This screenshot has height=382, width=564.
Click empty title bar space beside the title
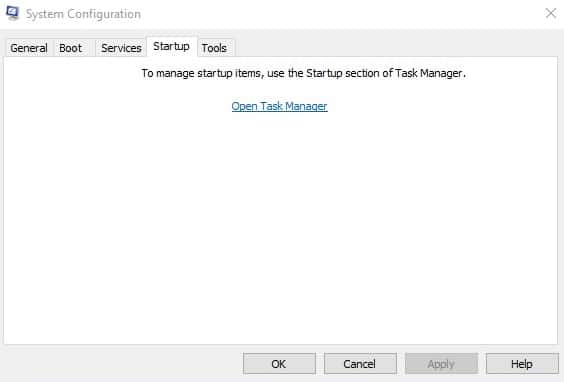[342, 14]
